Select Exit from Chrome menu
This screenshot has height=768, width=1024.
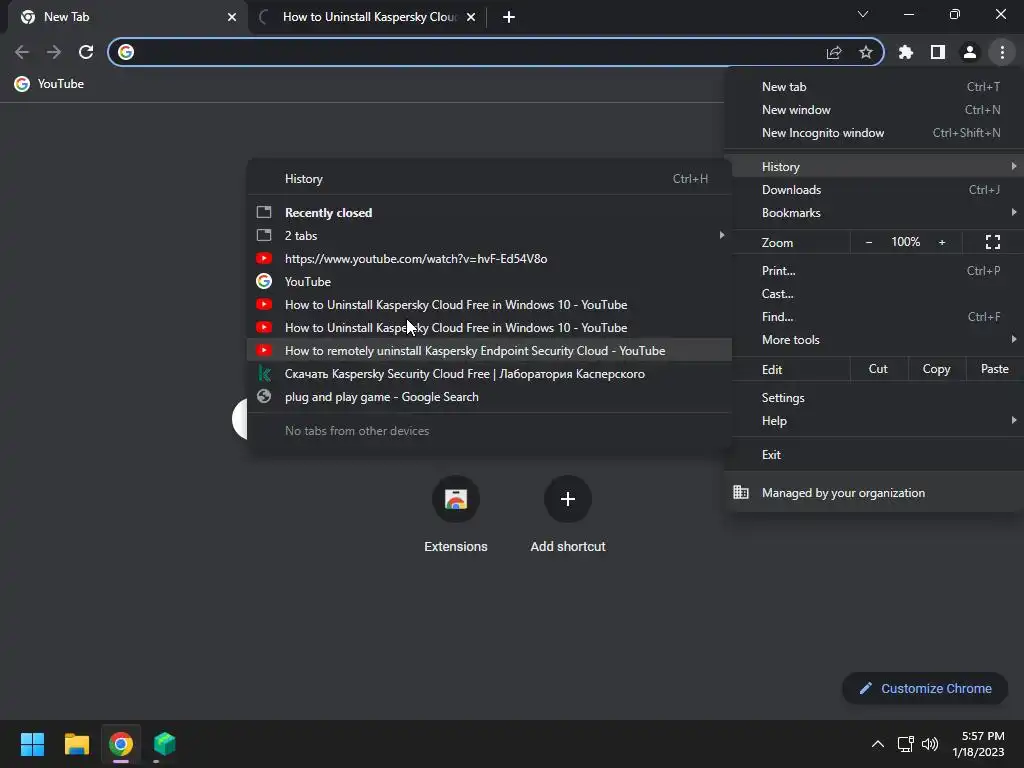874,455
